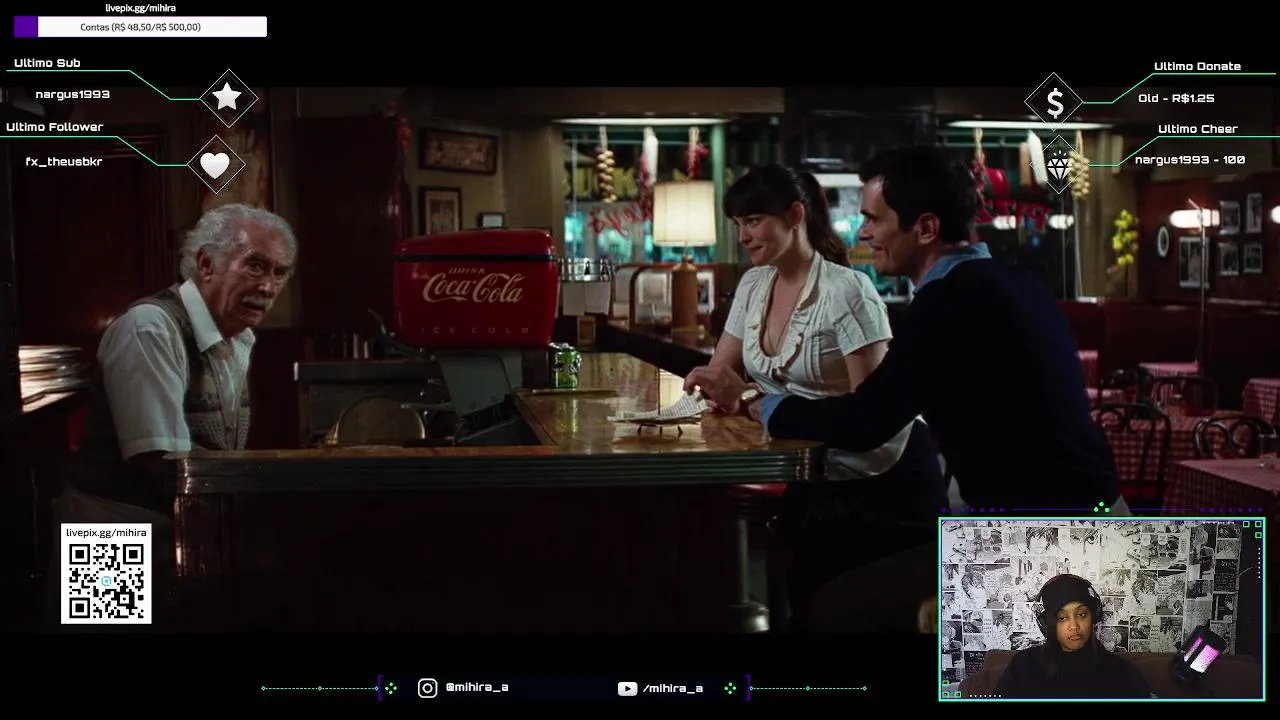Click the dollar sign donate icon
1280x720 pixels.
pyautogui.click(x=1054, y=102)
